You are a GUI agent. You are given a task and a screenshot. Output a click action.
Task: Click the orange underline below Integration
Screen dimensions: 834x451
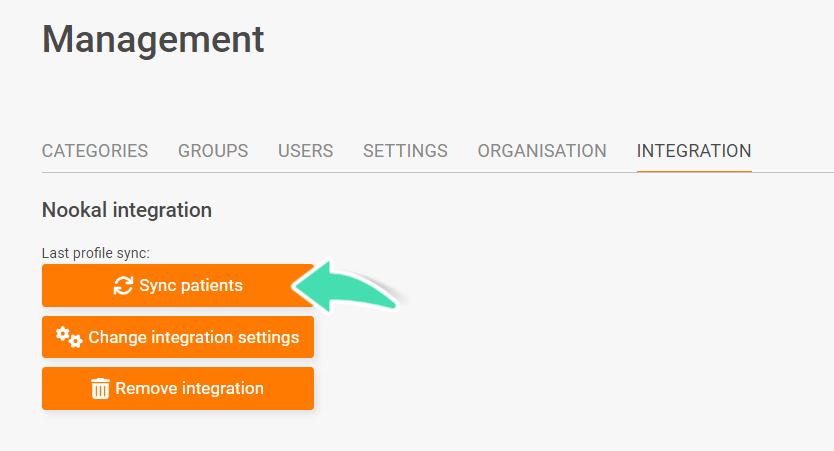694,171
